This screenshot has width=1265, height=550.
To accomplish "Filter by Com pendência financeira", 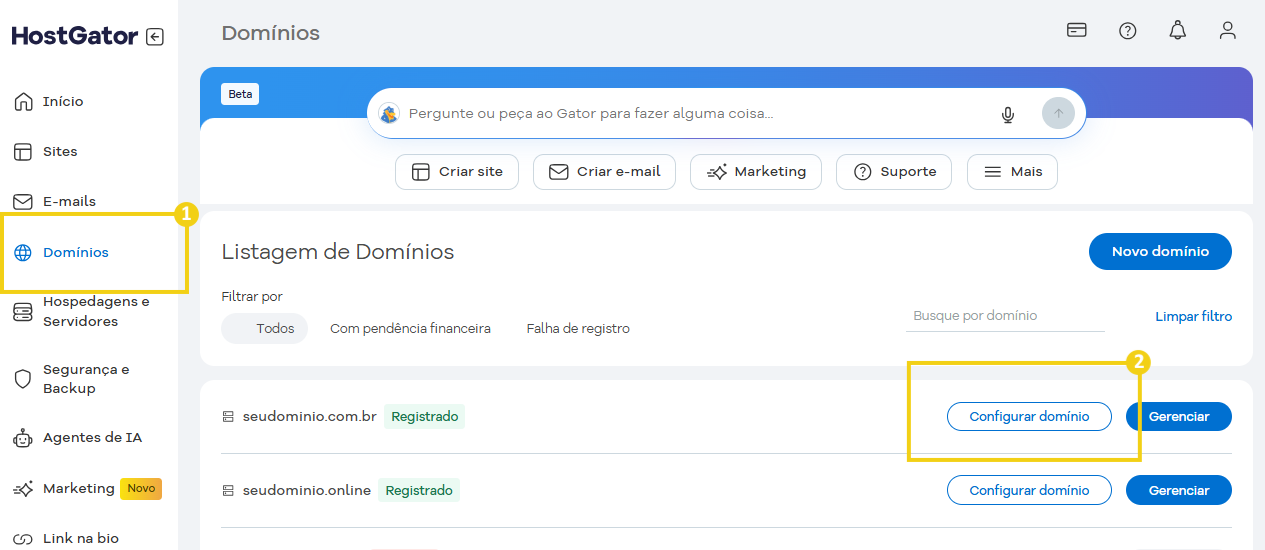I will click(410, 328).
